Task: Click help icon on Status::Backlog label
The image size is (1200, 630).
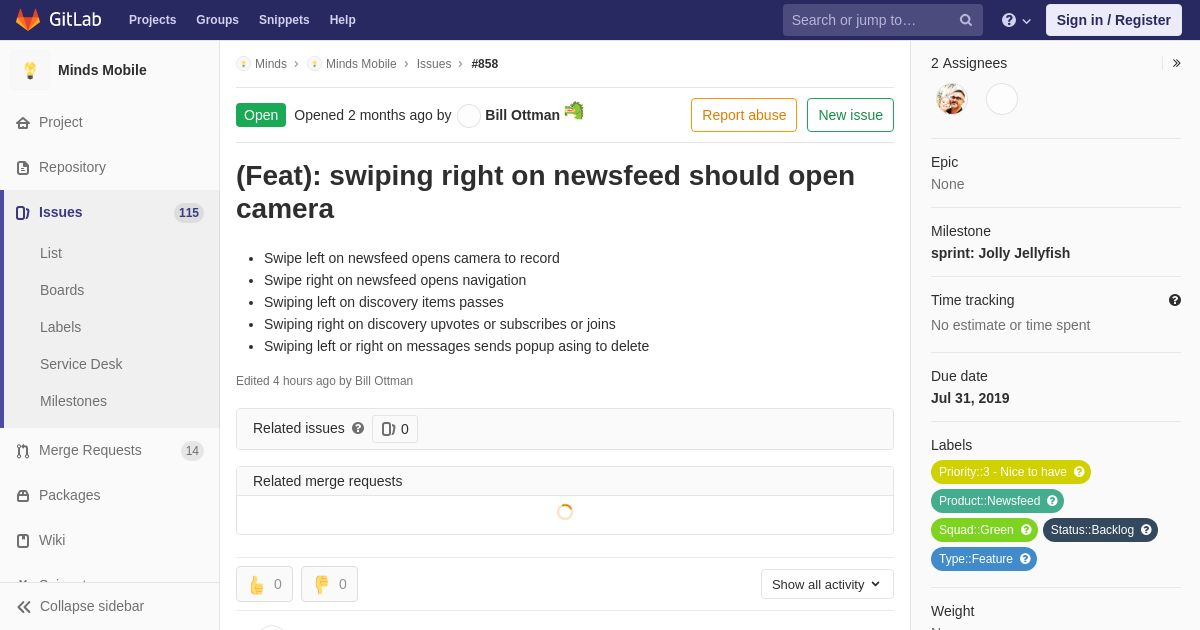Action: [x=1146, y=530]
